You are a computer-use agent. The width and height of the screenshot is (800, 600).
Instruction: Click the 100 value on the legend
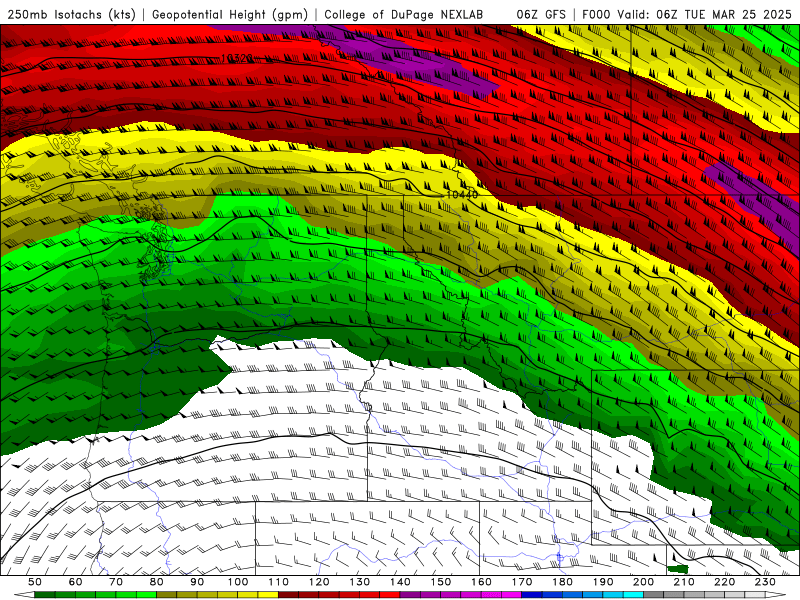coord(238,582)
